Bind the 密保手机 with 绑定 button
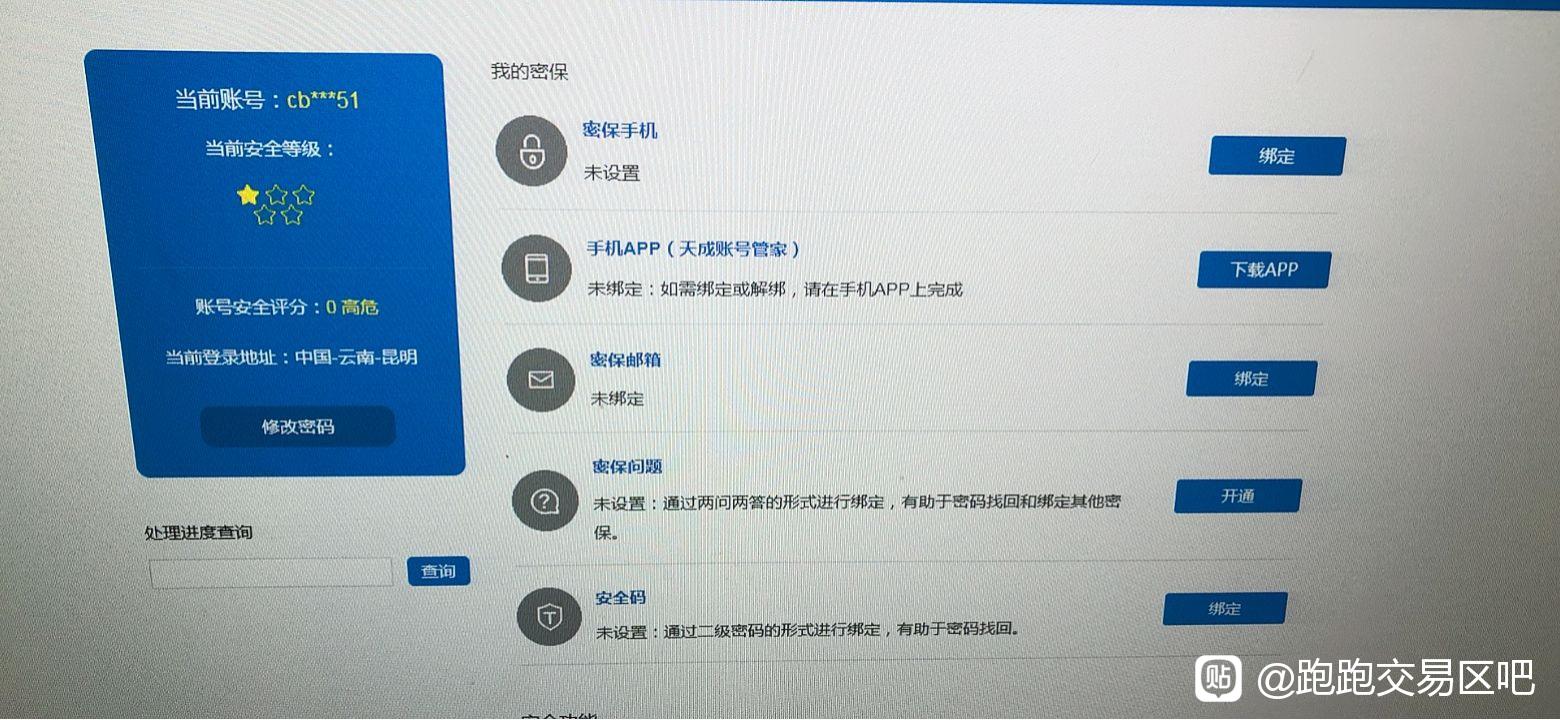This screenshot has height=720, width=1560. click(1277, 156)
